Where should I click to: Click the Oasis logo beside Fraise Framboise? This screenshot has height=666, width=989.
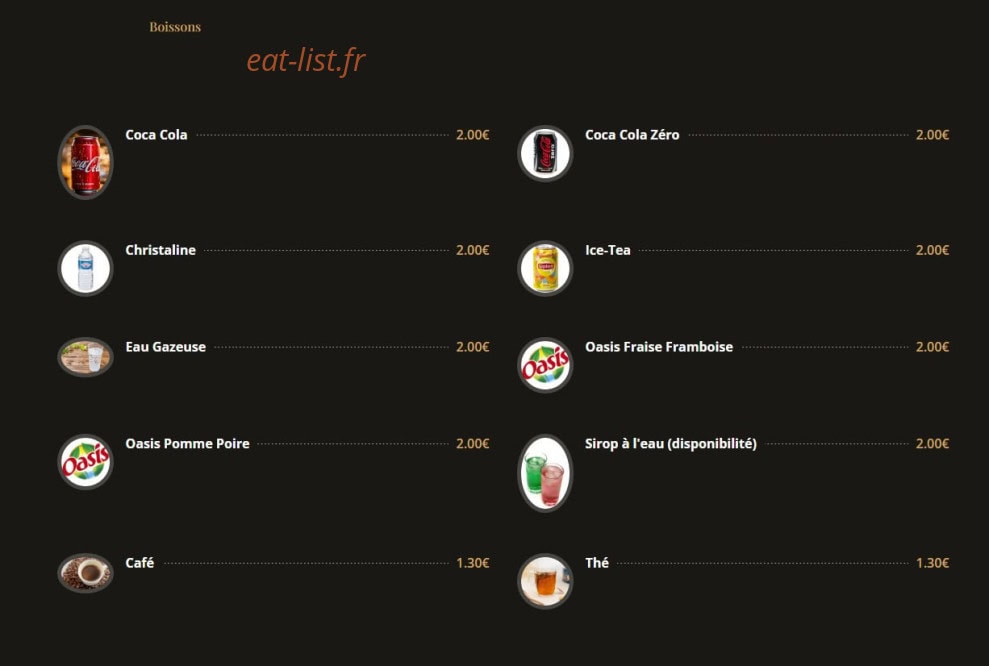coord(545,365)
